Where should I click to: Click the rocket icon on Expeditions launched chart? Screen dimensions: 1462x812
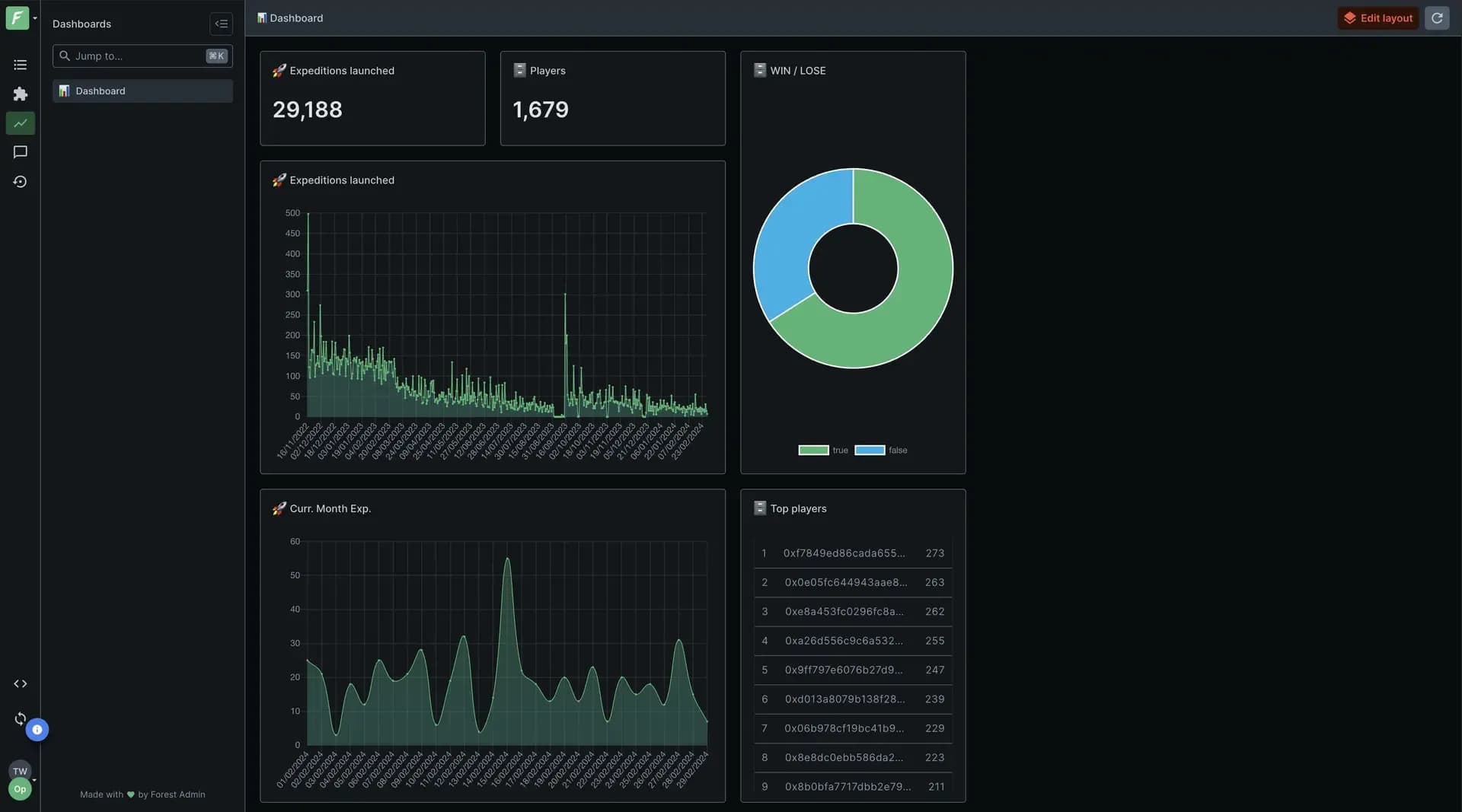279,180
